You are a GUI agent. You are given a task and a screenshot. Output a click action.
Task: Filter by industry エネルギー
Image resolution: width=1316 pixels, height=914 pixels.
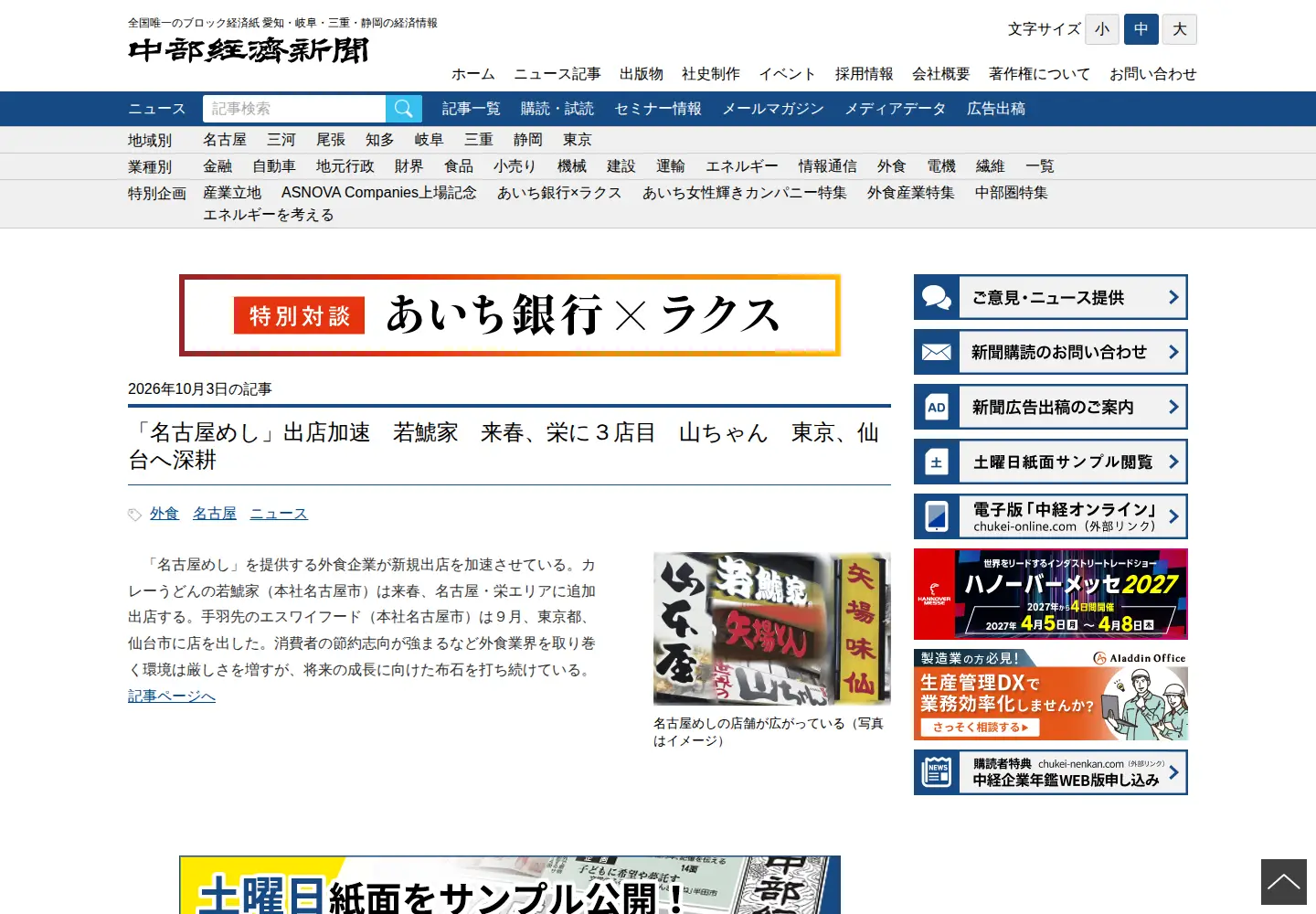click(x=742, y=166)
